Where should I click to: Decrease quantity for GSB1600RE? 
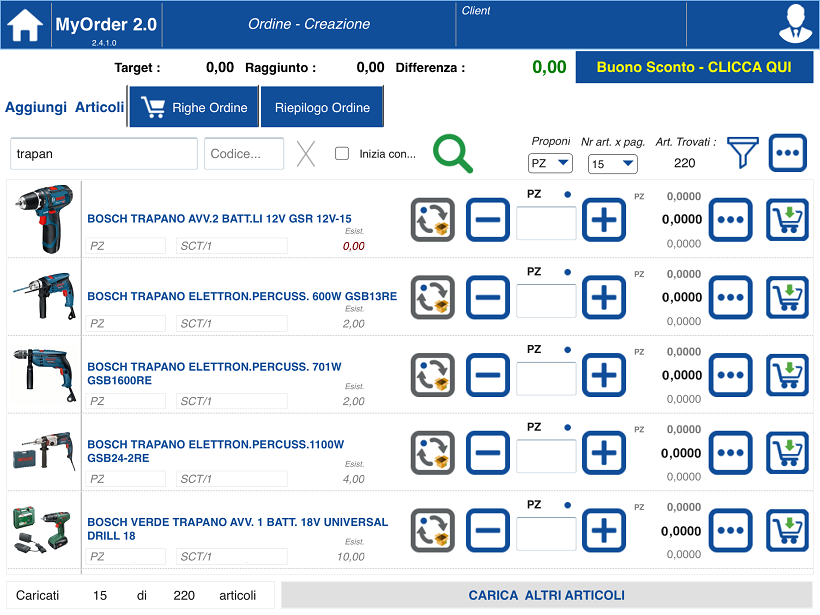(x=488, y=375)
